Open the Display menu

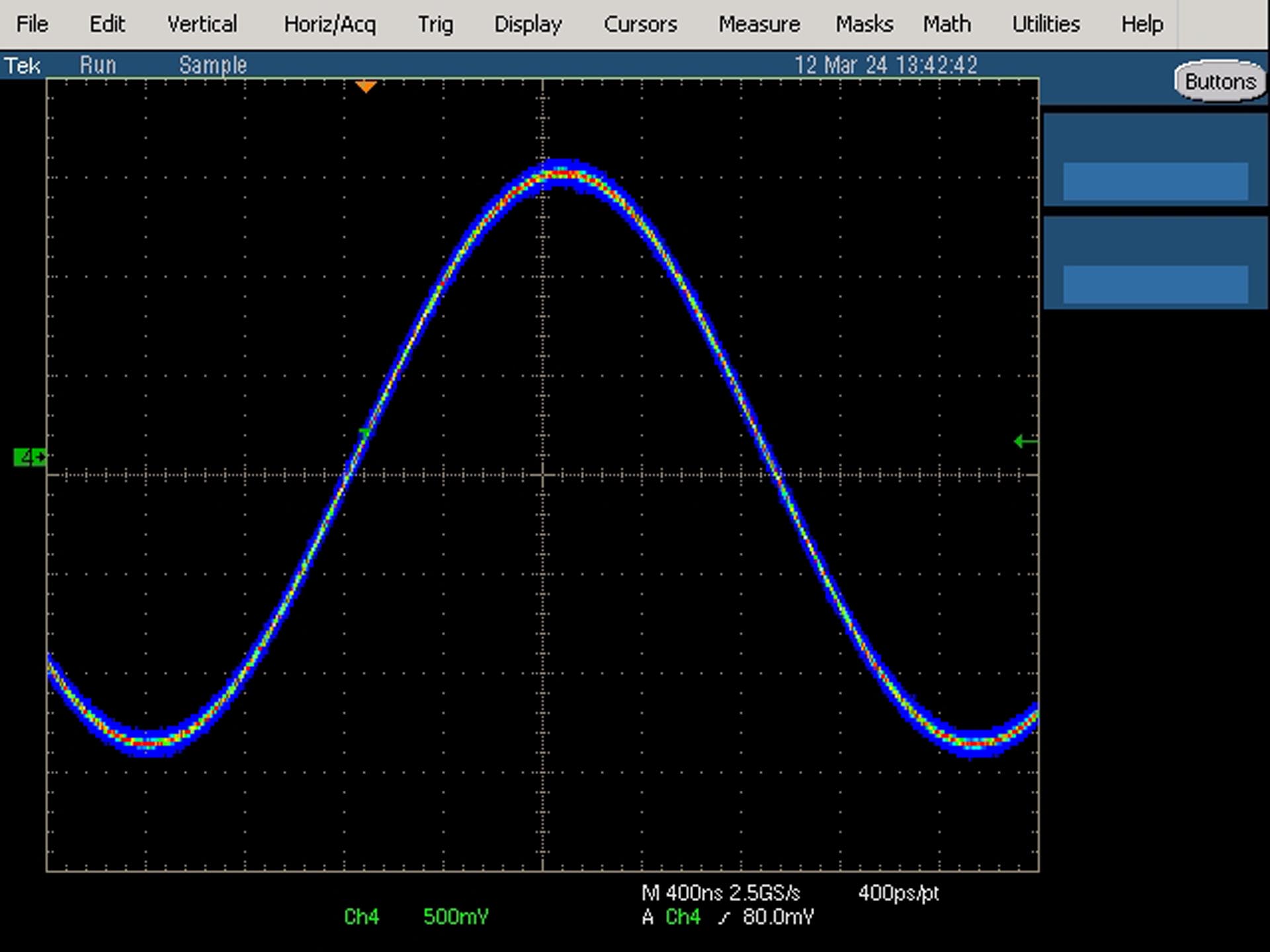(x=528, y=24)
